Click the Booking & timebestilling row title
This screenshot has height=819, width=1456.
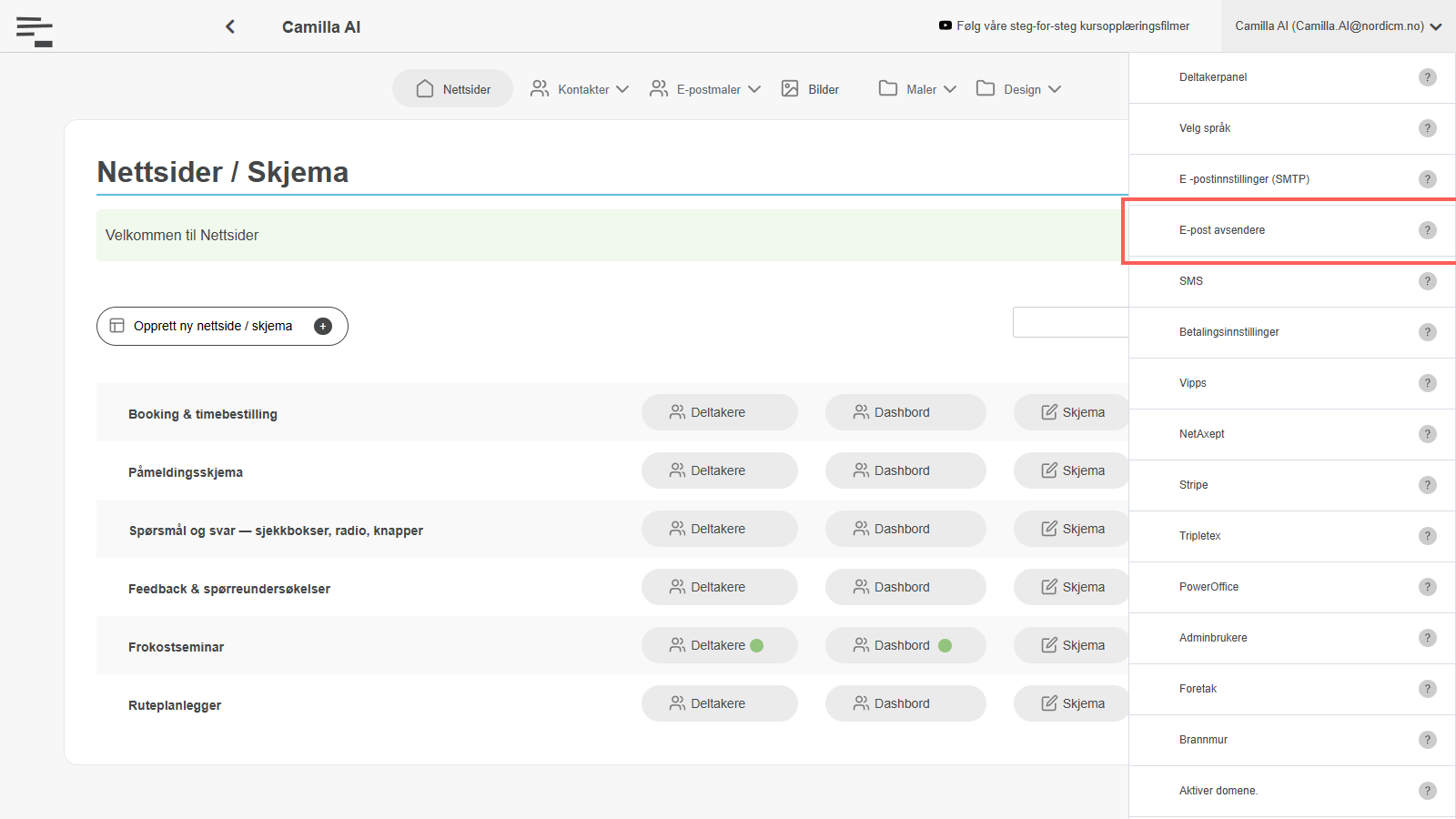tap(203, 414)
